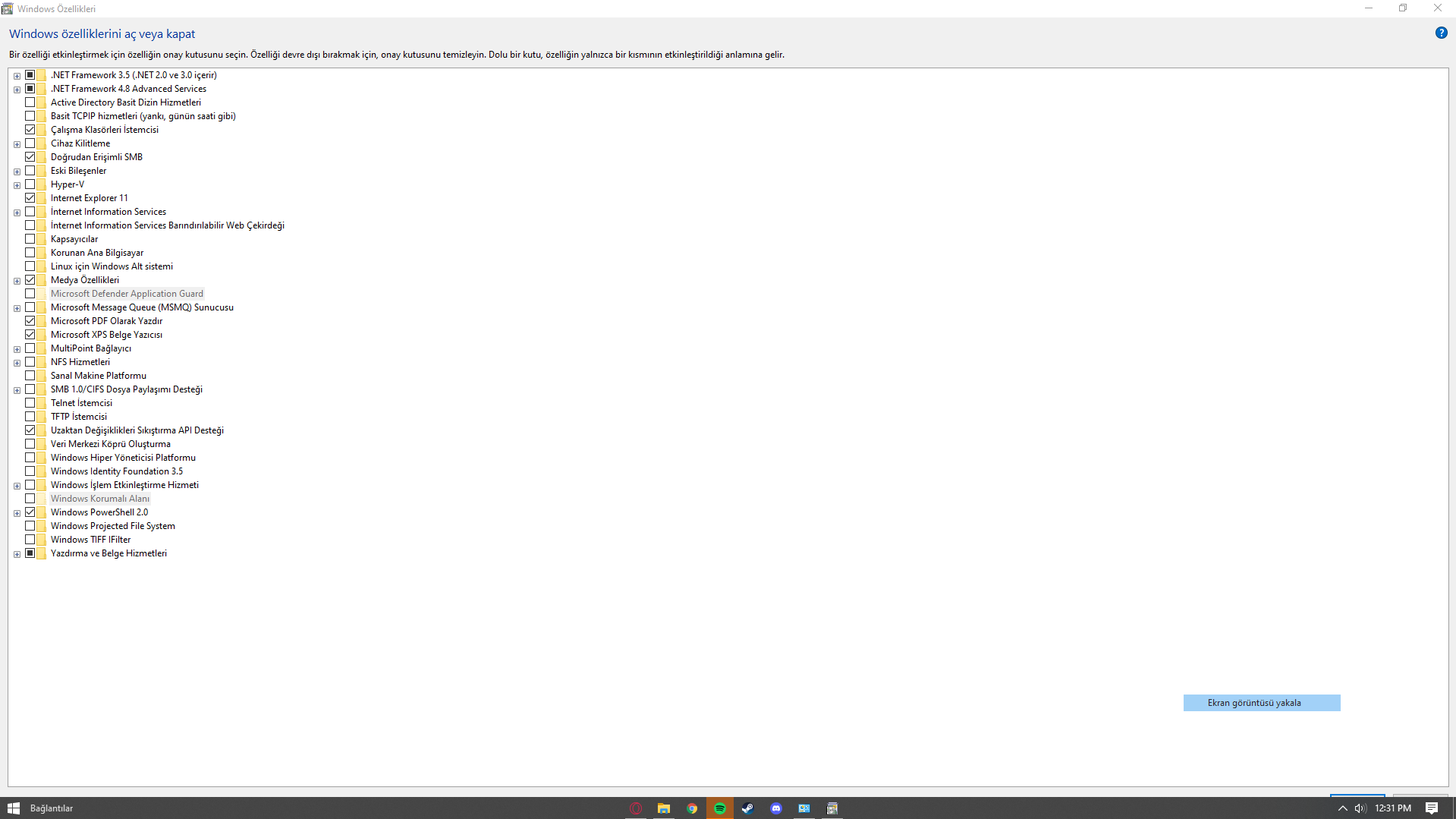The width and height of the screenshot is (1456, 819).
Task: Click the folder icon beside Hyper-V
Action: tap(41, 184)
